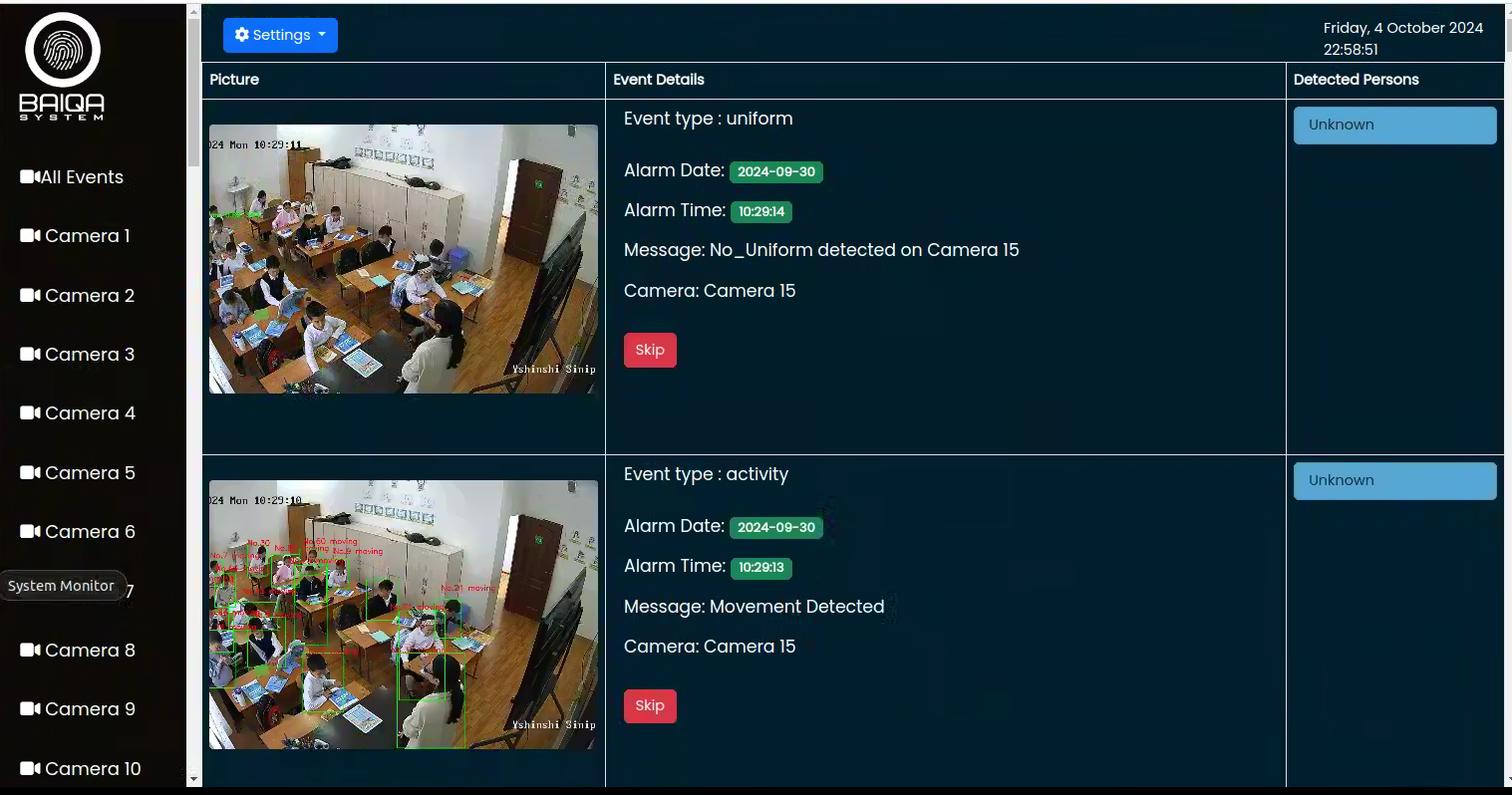Click the camera icon next to Camera 1
1512x795 pixels.
pos(28,235)
